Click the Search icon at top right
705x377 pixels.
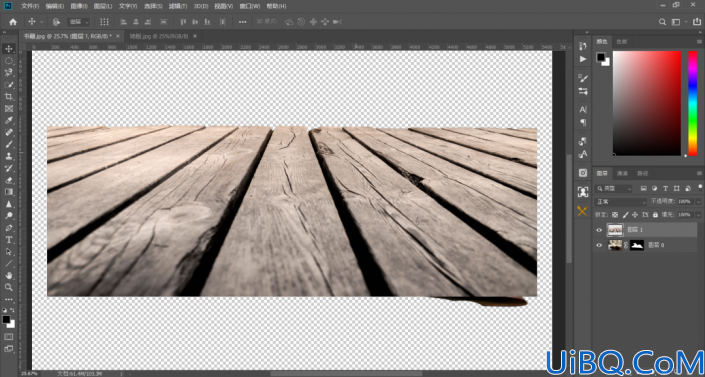pyautogui.click(x=662, y=22)
